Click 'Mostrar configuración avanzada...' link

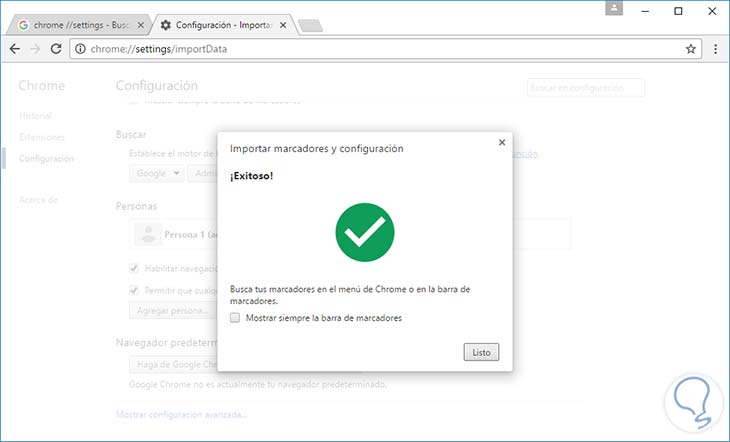click(181, 415)
